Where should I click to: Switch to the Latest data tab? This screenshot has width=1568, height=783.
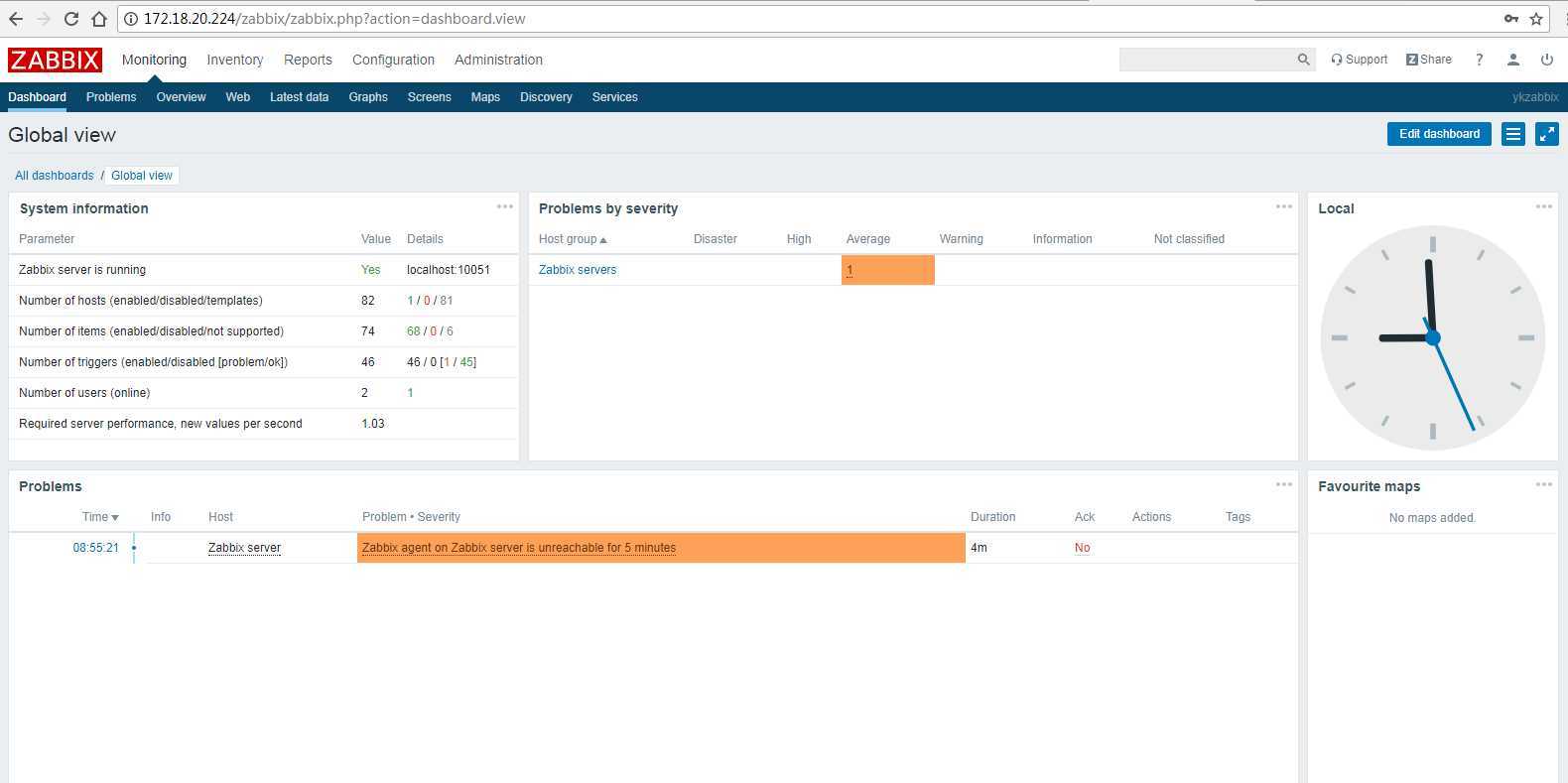tap(299, 97)
